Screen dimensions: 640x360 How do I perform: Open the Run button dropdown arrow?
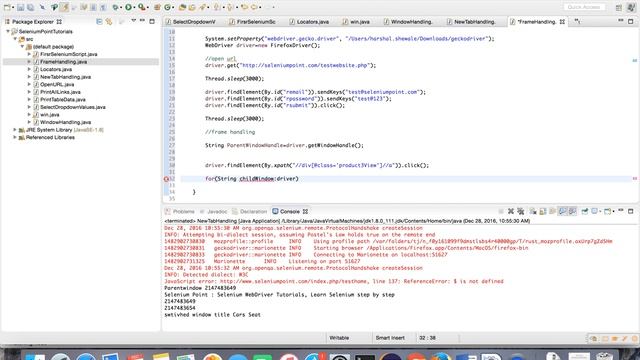(x=134, y=7)
